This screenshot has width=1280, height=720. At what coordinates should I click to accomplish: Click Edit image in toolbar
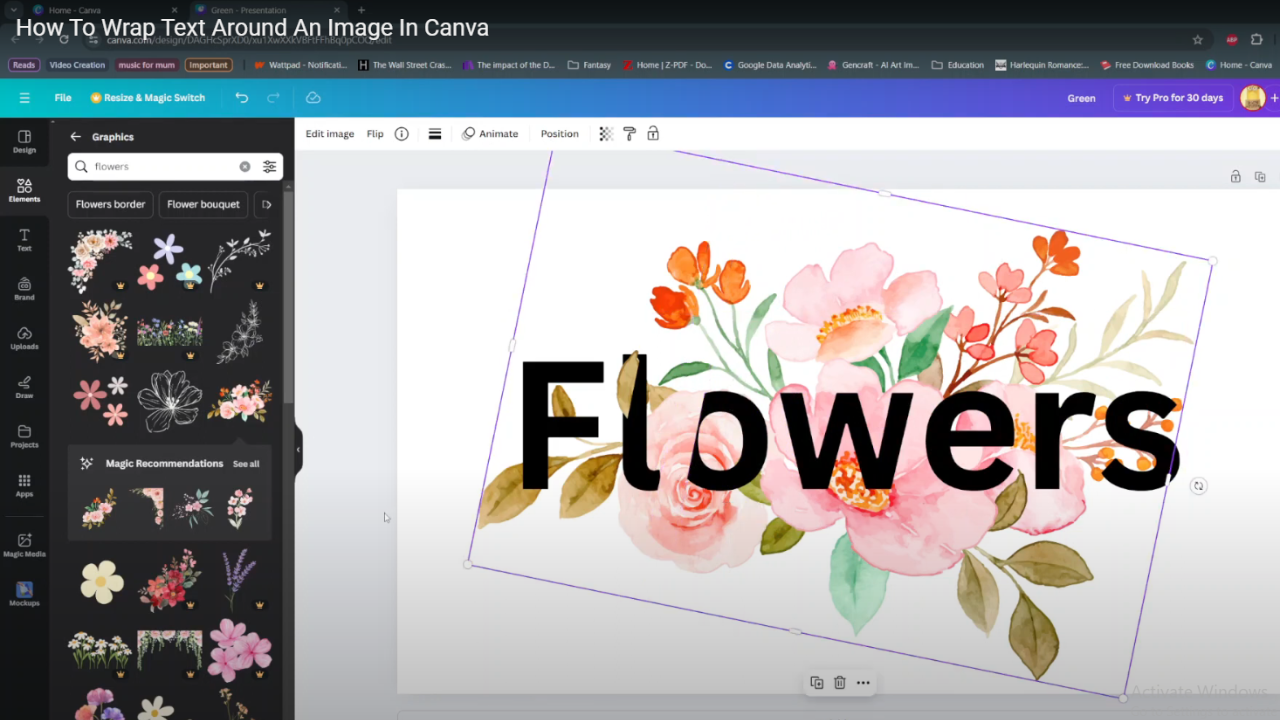coord(330,134)
